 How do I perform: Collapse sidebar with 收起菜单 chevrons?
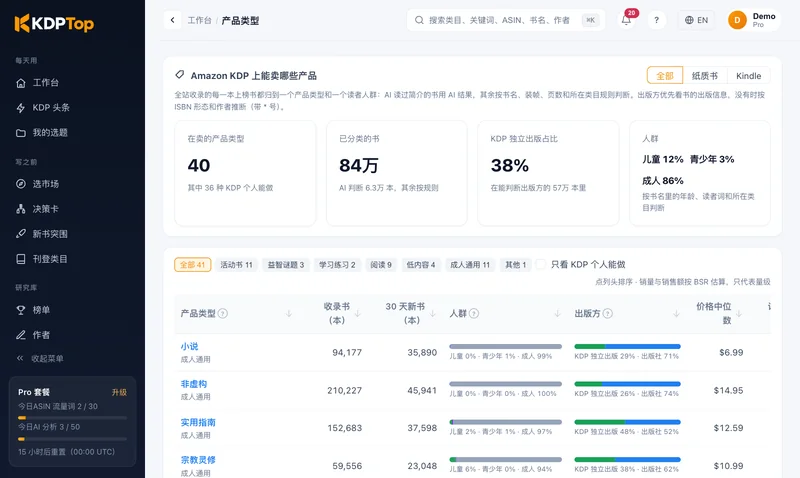point(20,358)
